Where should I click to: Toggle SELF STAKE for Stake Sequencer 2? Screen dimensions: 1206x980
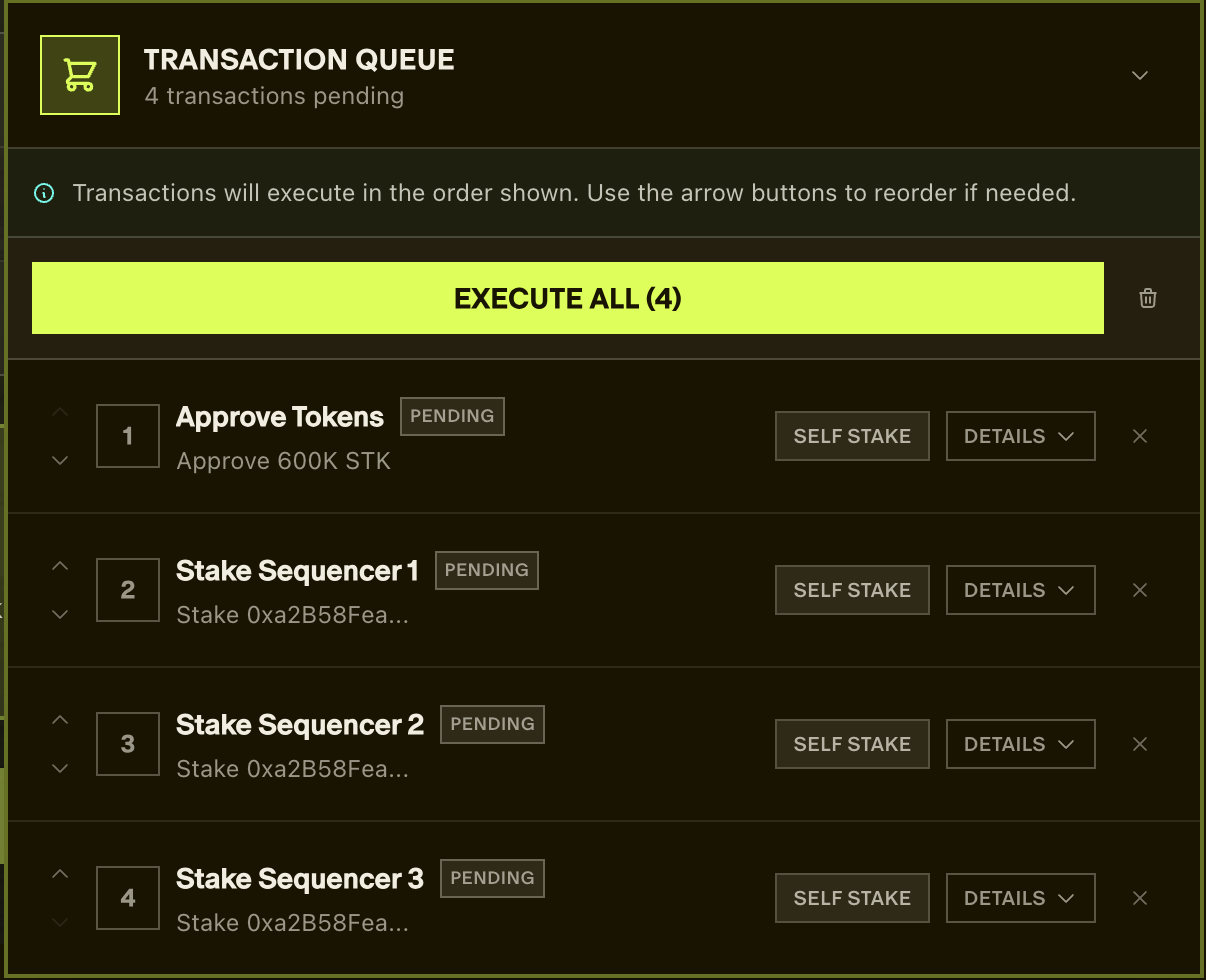[x=852, y=744]
